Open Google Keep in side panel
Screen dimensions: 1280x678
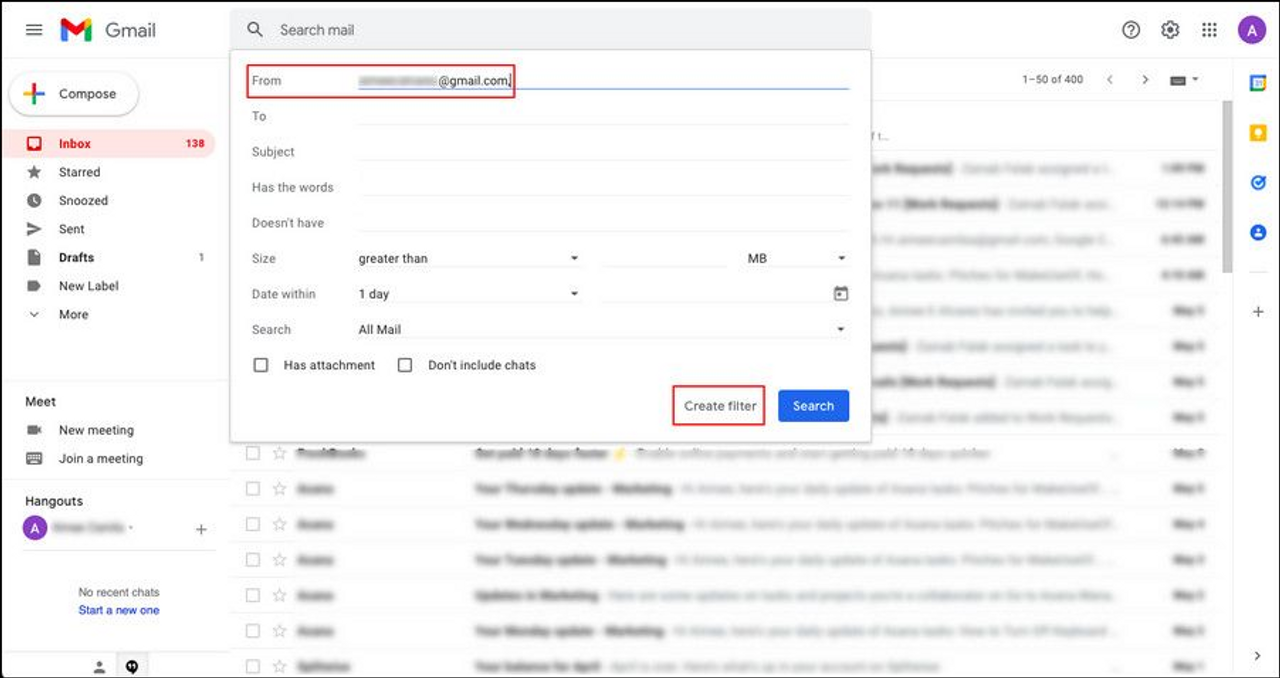pyautogui.click(x=1258, y=133)
